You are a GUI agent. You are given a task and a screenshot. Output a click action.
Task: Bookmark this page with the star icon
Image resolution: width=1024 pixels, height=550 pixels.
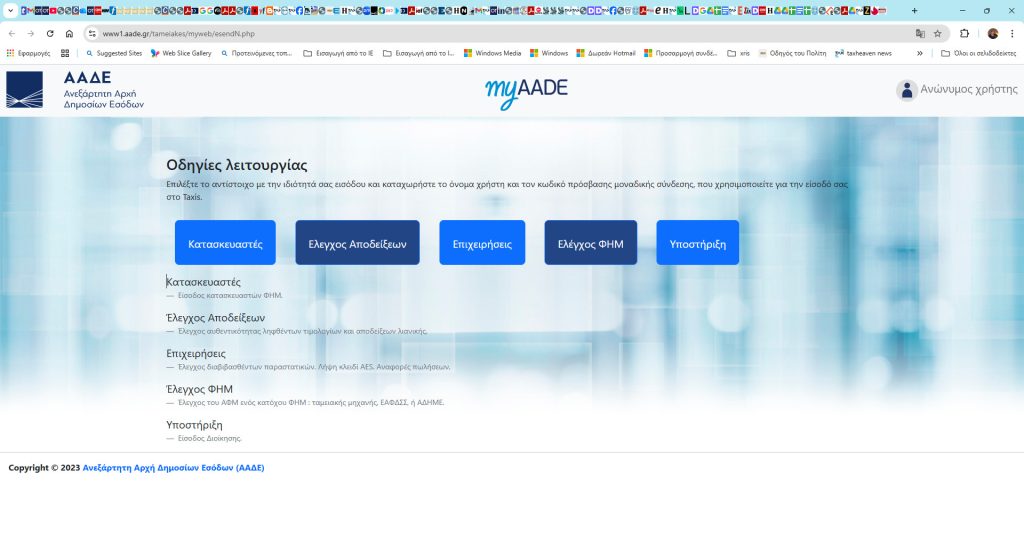click(x=937, y=33)
